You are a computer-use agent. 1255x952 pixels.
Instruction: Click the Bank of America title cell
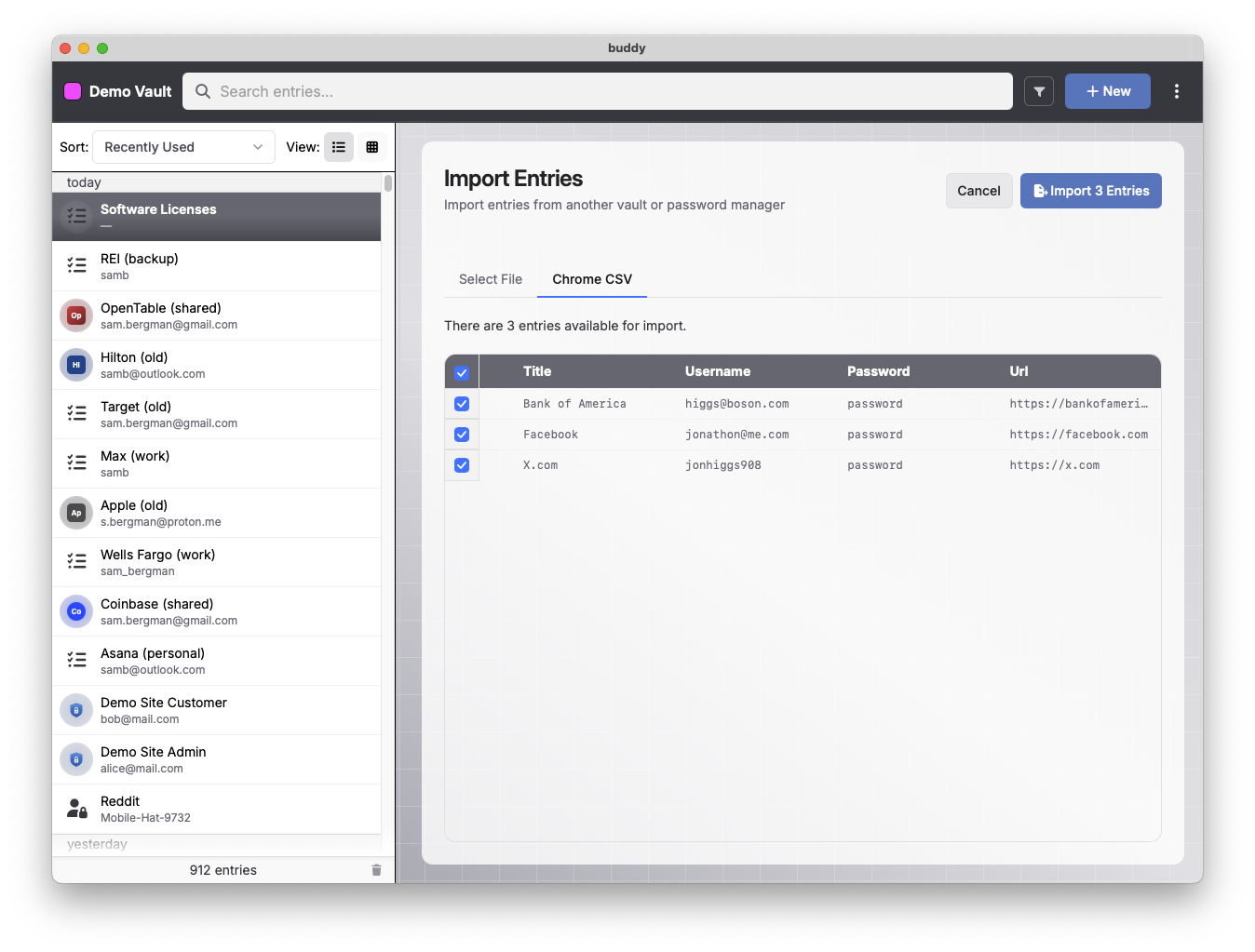[574, 404]
